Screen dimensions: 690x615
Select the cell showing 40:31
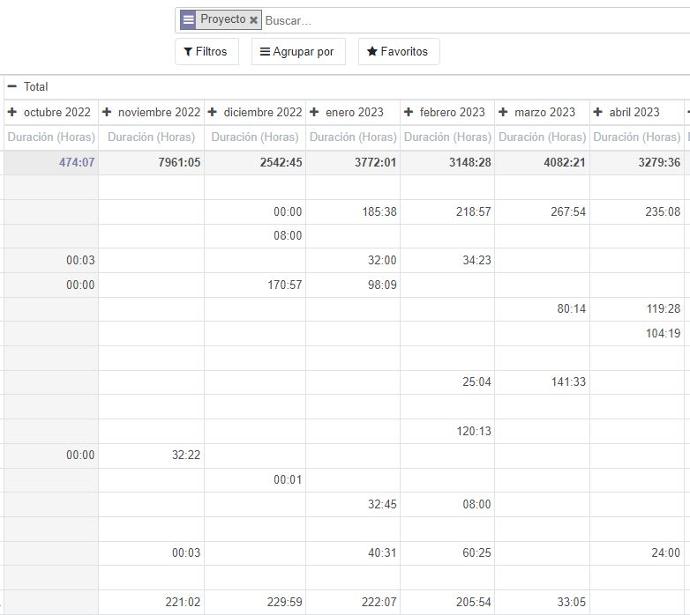pos(353,553)
